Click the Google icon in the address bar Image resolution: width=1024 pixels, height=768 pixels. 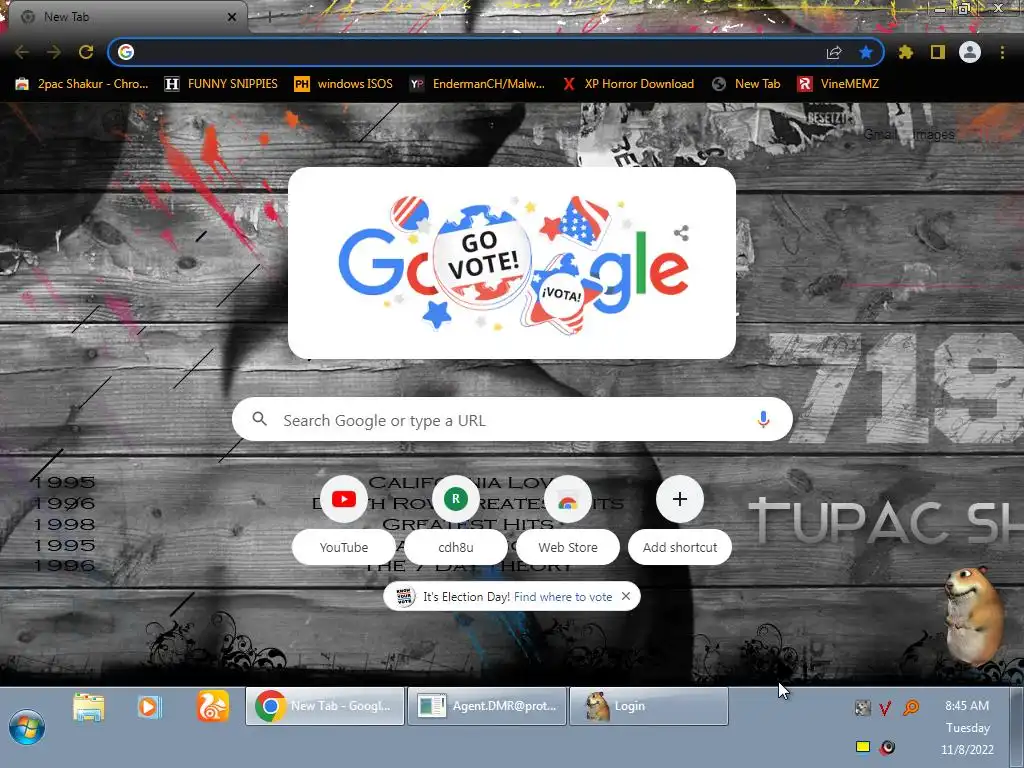coord(126,52)
